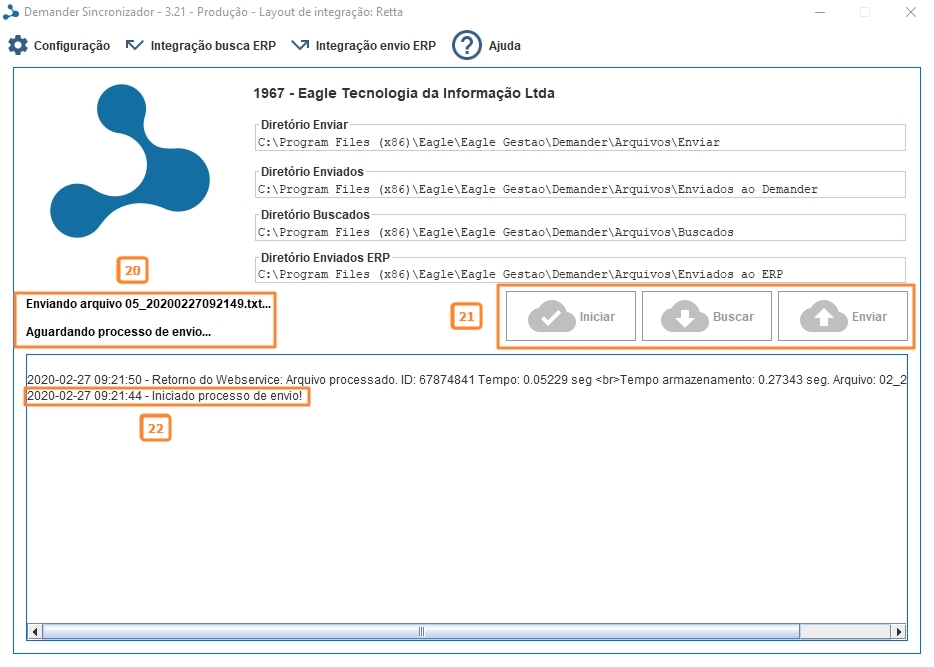Click the log scrollbar left arrow

35,631
